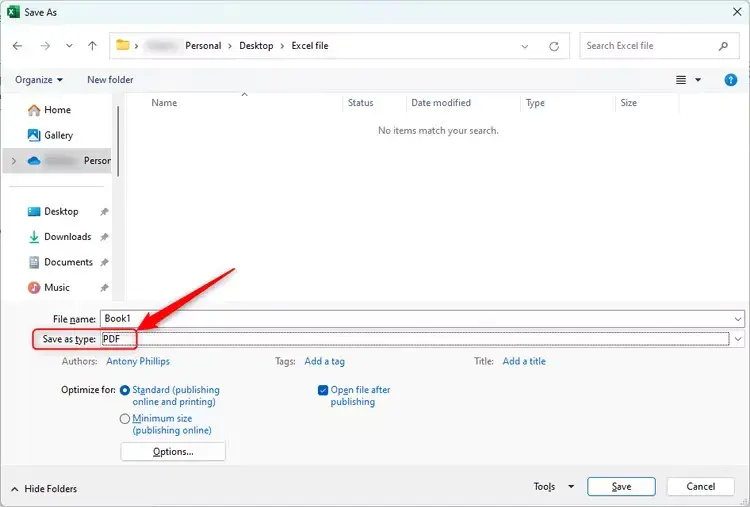750x507 pixels.
Task: Sort by Status column header
Action: point(361,103)
